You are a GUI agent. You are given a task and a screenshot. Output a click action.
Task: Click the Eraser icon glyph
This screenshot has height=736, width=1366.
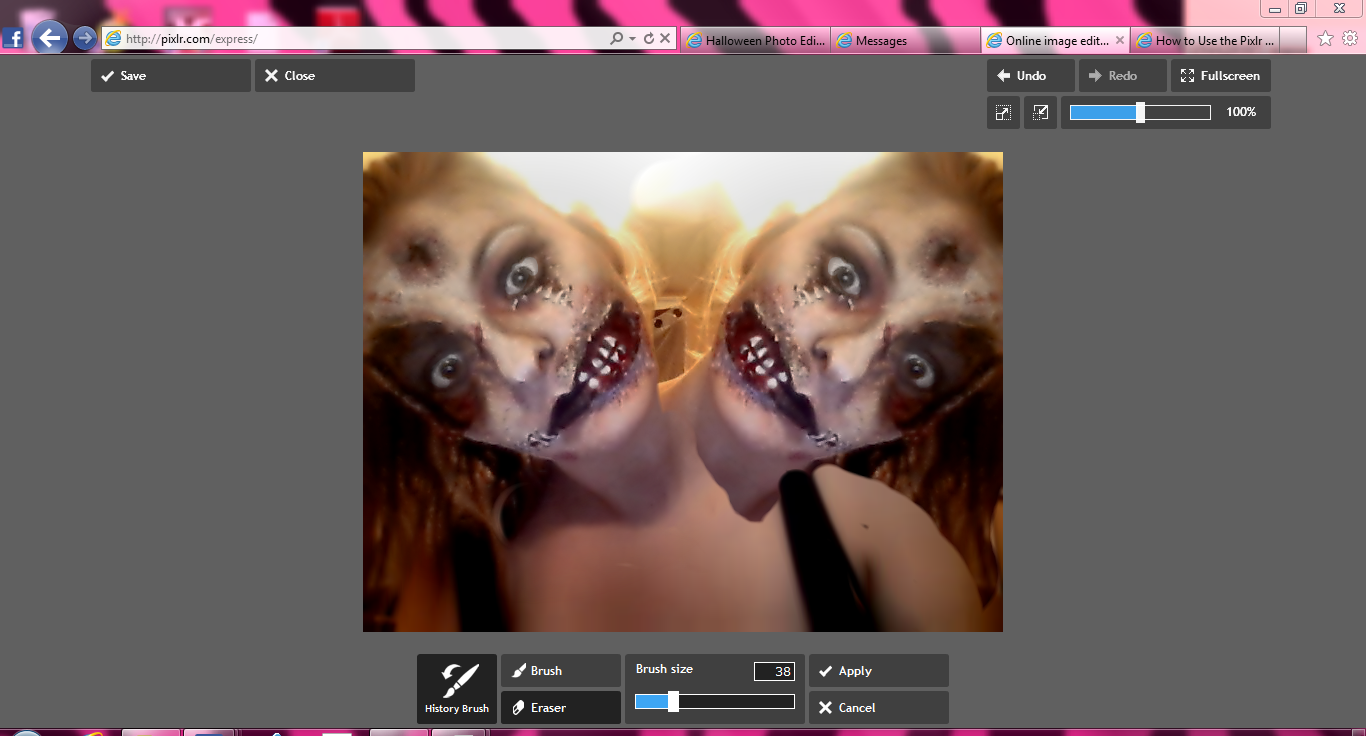(518, 708)
